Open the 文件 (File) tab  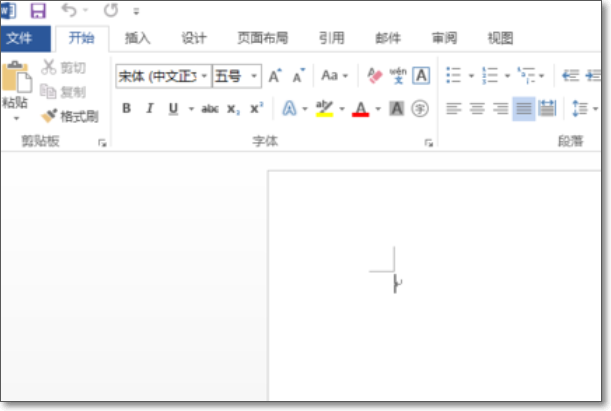coord(25,38)
